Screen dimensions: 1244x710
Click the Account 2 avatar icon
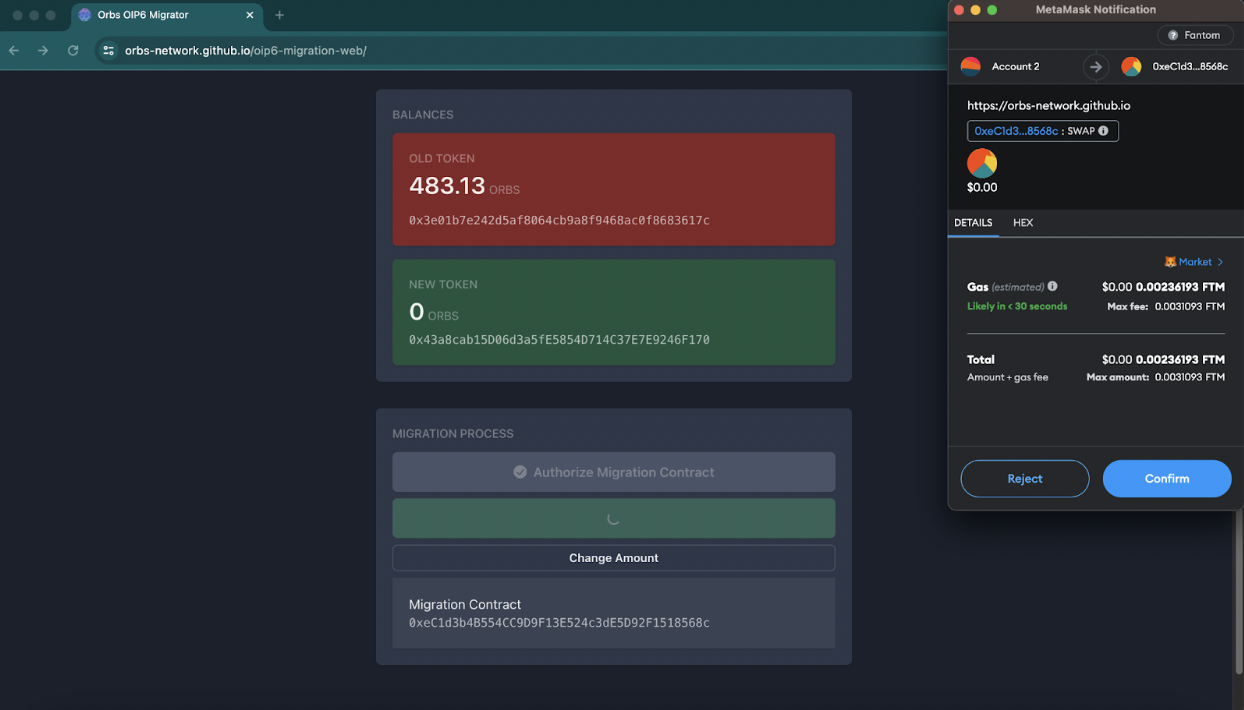coord(970,67)
